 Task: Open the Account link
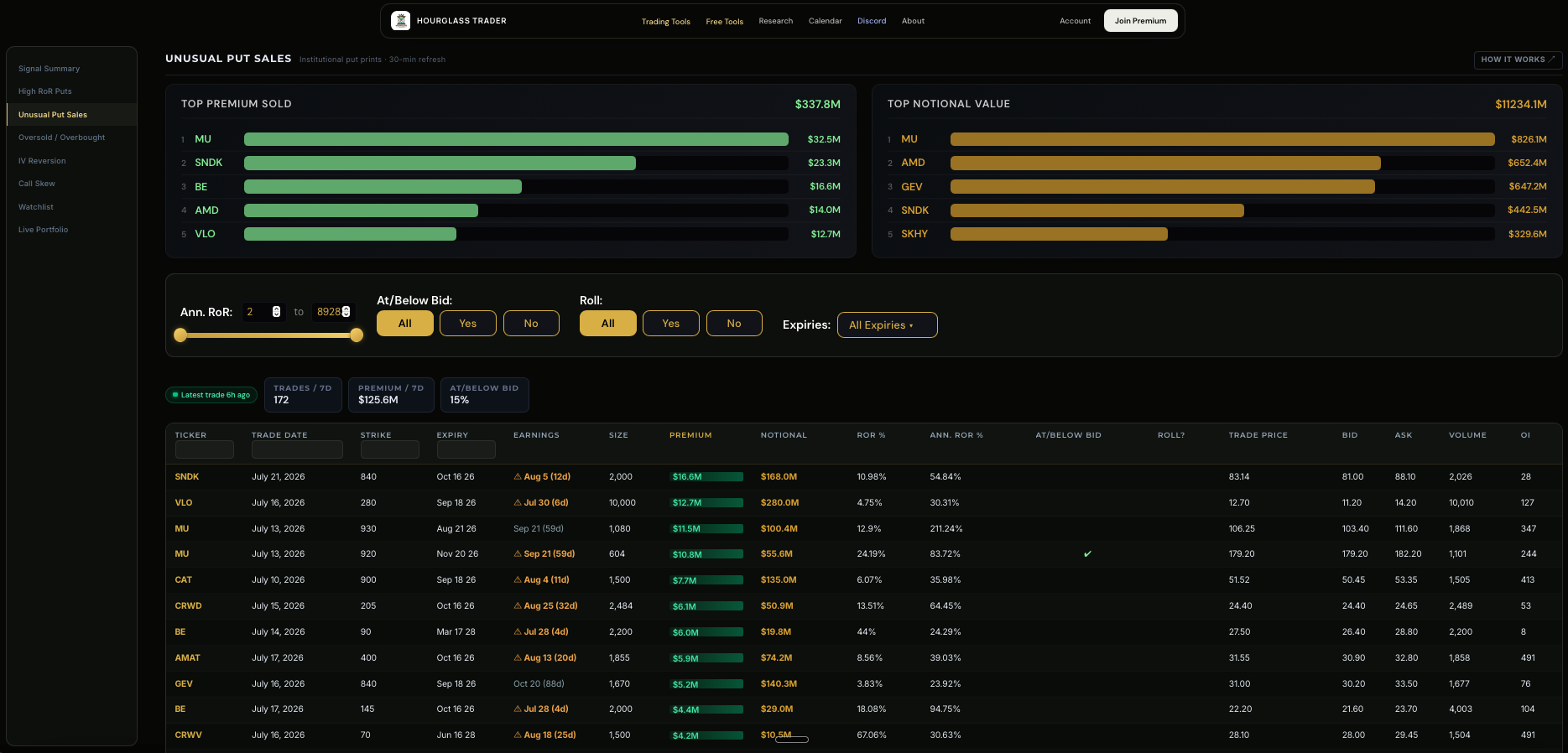tap(1076, 21)
